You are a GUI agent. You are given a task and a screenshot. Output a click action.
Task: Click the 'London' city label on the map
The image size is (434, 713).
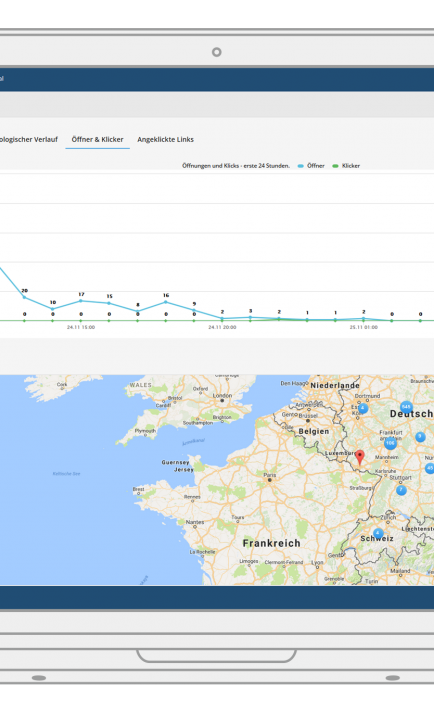(222, 396)
